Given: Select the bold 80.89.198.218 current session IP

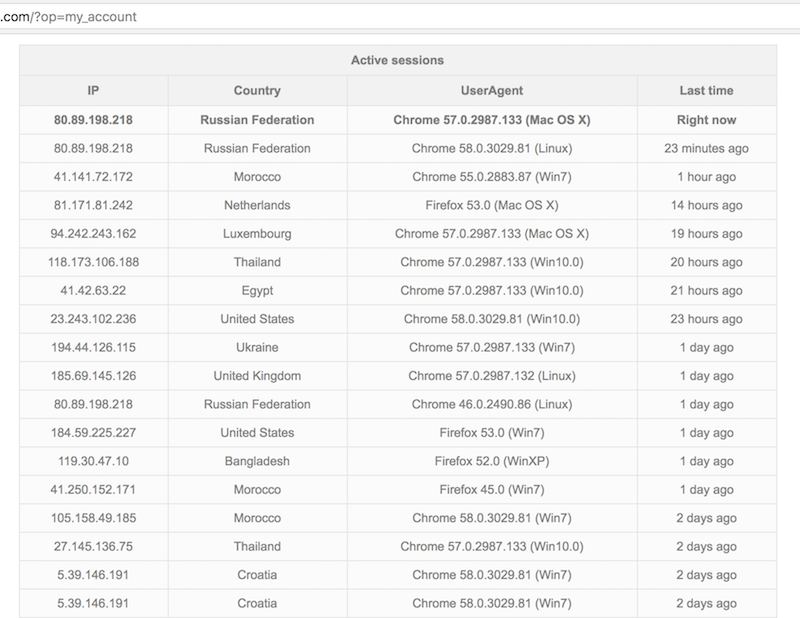Looking at the screenshot, I should pos(93,120).
